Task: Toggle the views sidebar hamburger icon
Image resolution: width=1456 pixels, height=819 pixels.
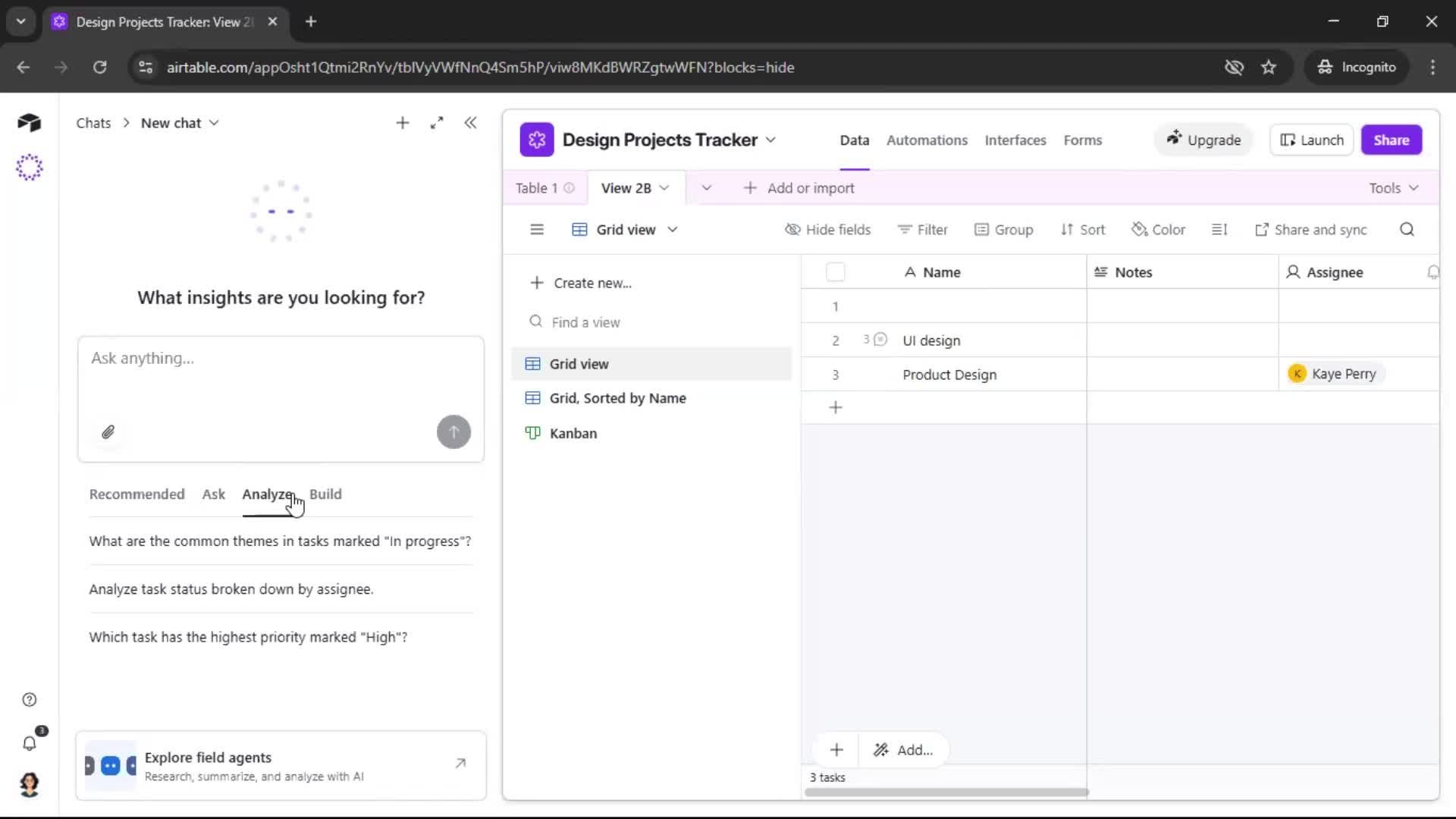Action: tap(537, 230)
